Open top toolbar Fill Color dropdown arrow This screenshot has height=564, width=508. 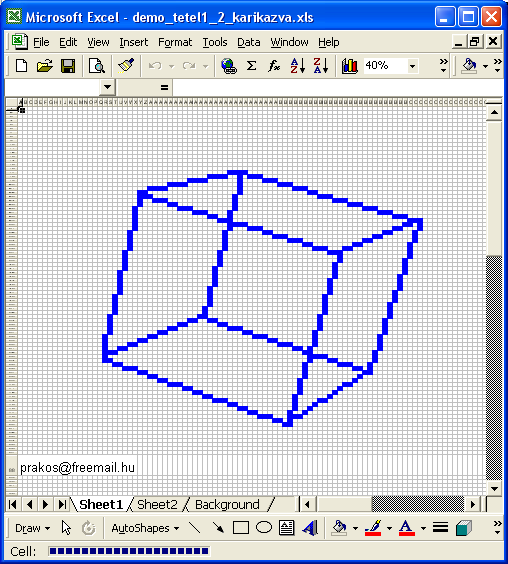(485, 66)
